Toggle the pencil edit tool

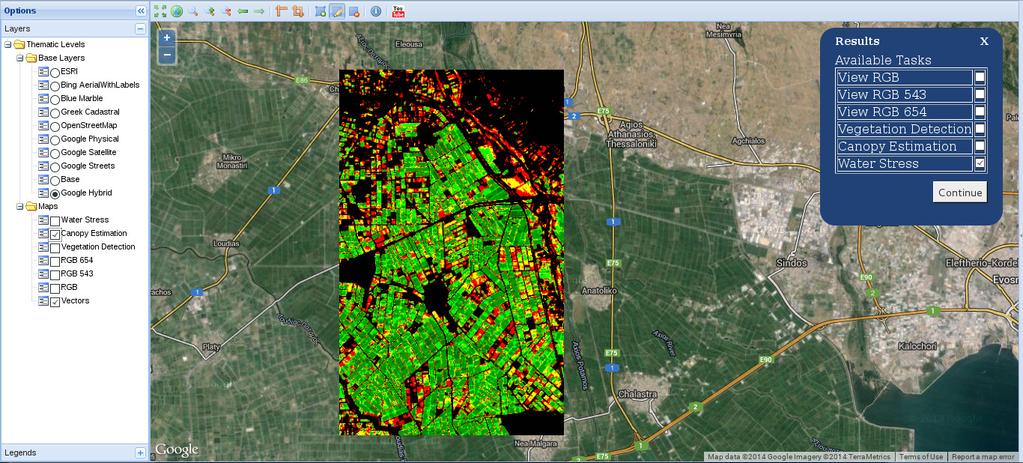pos(337,11)
